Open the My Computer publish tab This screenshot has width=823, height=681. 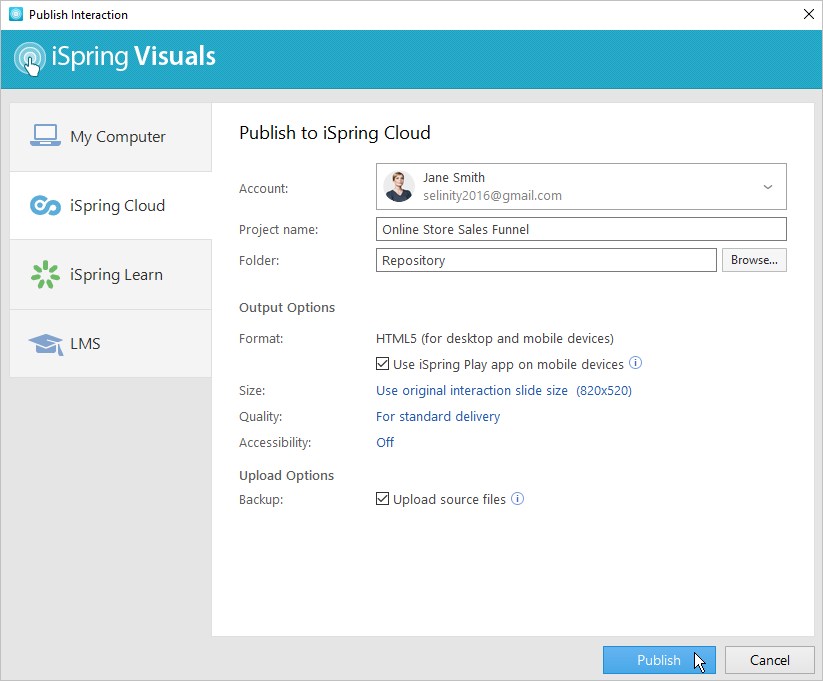point(111,137)
